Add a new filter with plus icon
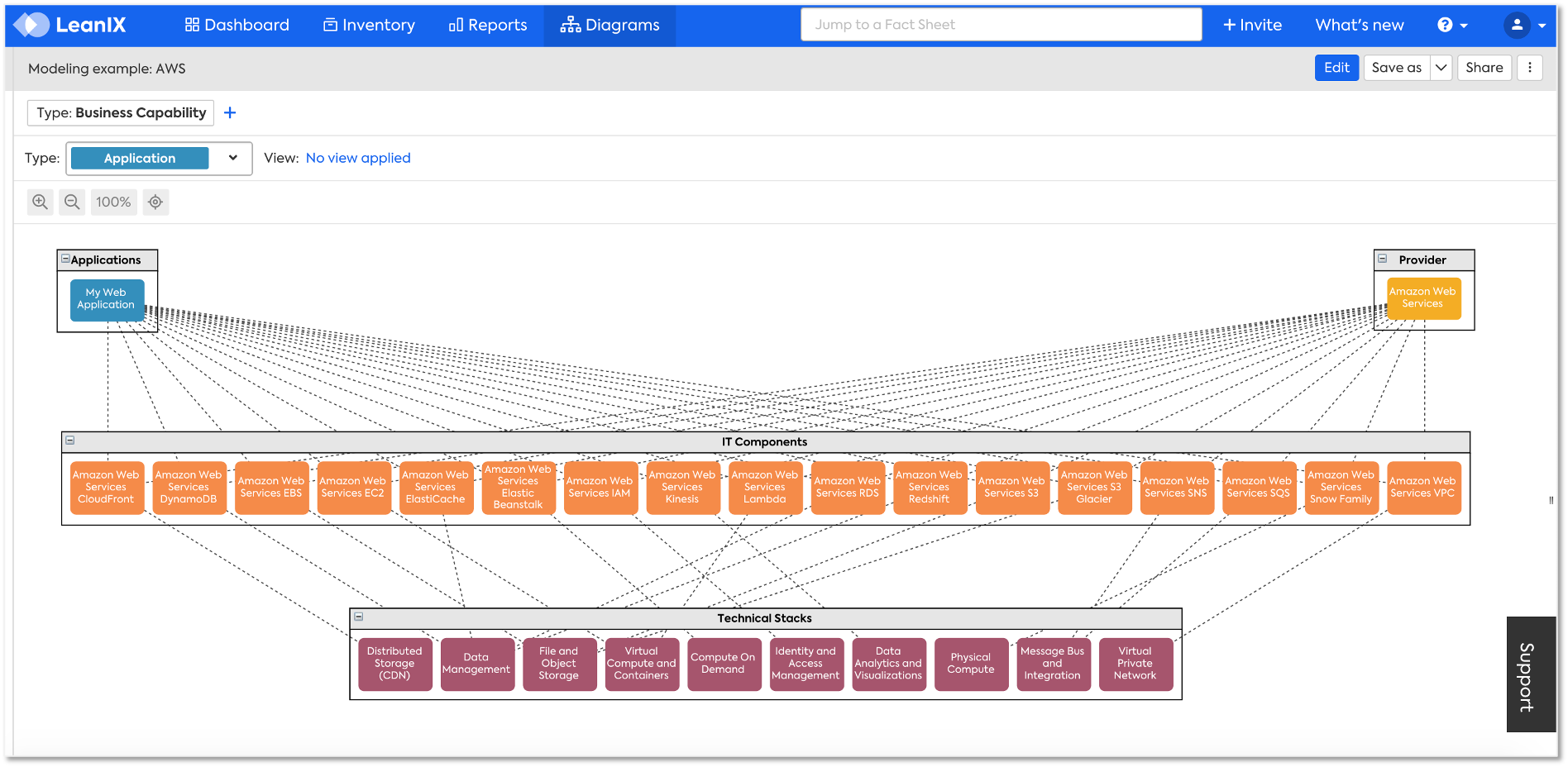 pyautogui.click(x=230, y=112)
